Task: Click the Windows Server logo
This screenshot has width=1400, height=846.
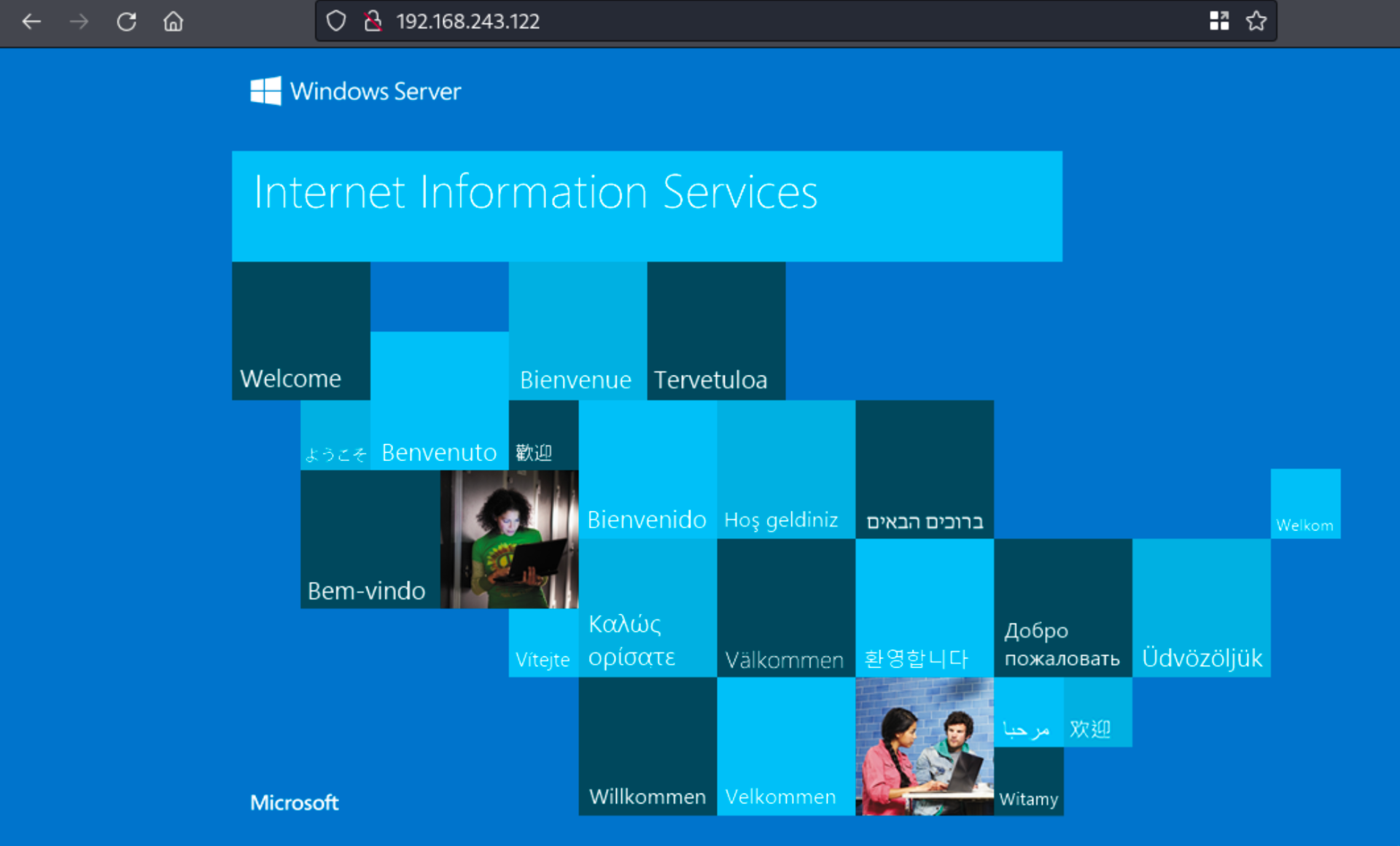Action: (x=355, y=91)
